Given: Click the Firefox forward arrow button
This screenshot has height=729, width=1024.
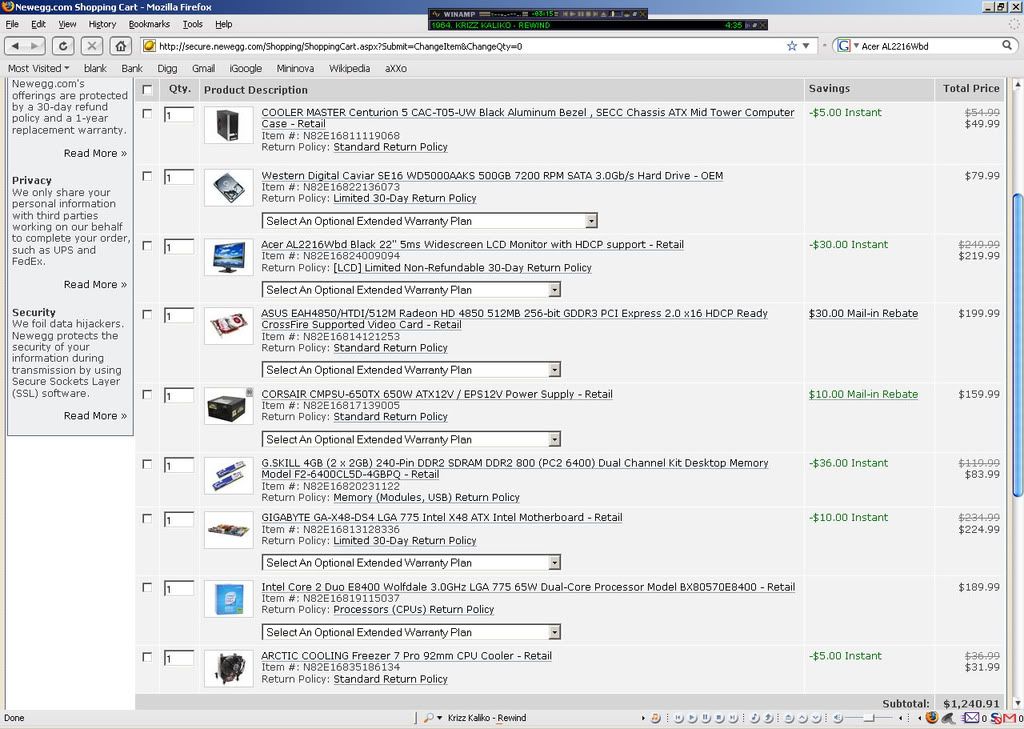Looking at the screenshot, I should point(35,46).
